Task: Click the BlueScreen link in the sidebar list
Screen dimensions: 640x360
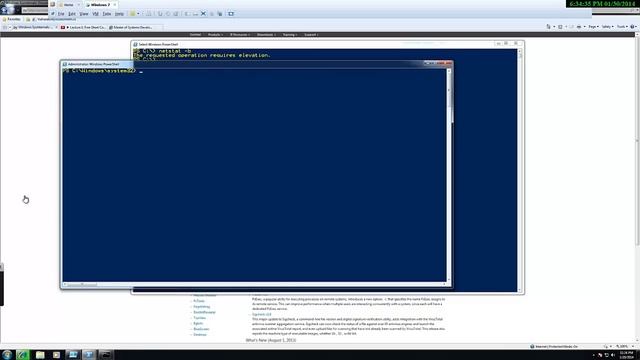Action: 201,329
